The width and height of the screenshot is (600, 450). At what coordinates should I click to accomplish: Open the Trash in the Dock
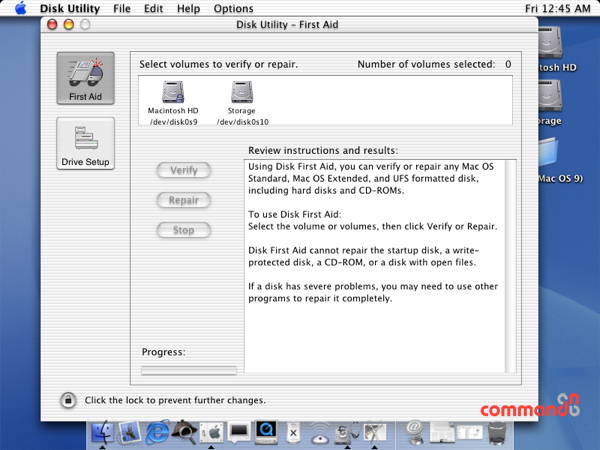(x=497, y=433)
